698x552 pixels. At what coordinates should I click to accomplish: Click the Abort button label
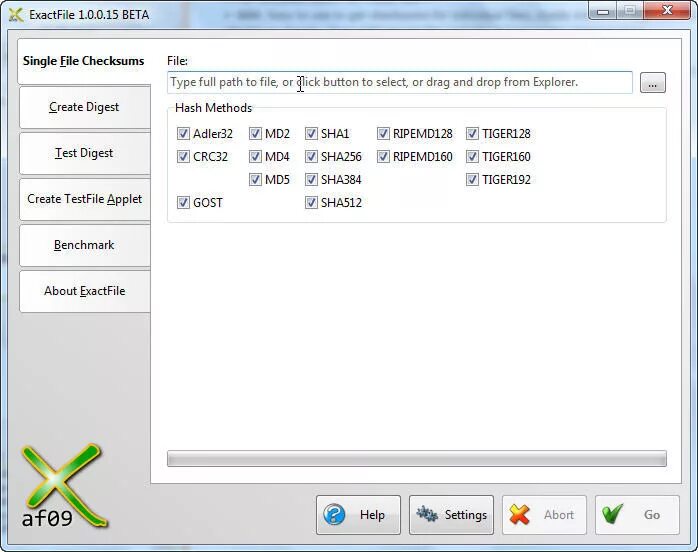pos(559,515)
